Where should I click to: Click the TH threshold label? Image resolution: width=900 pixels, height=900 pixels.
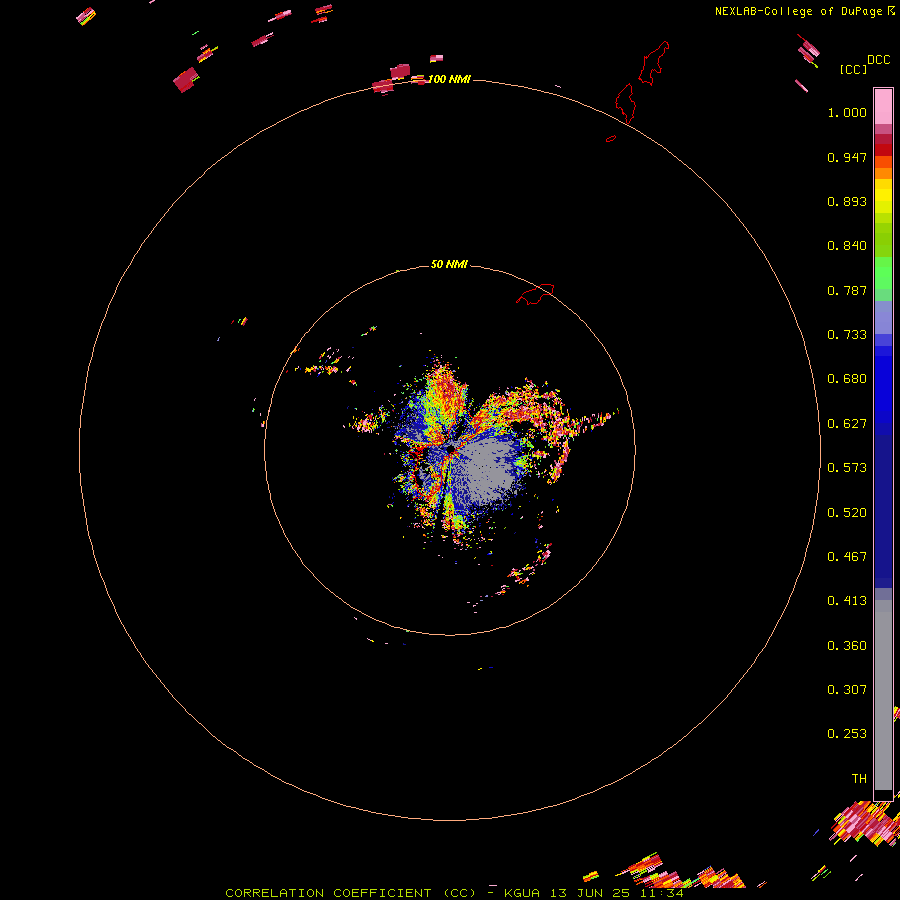pos(859,779)
